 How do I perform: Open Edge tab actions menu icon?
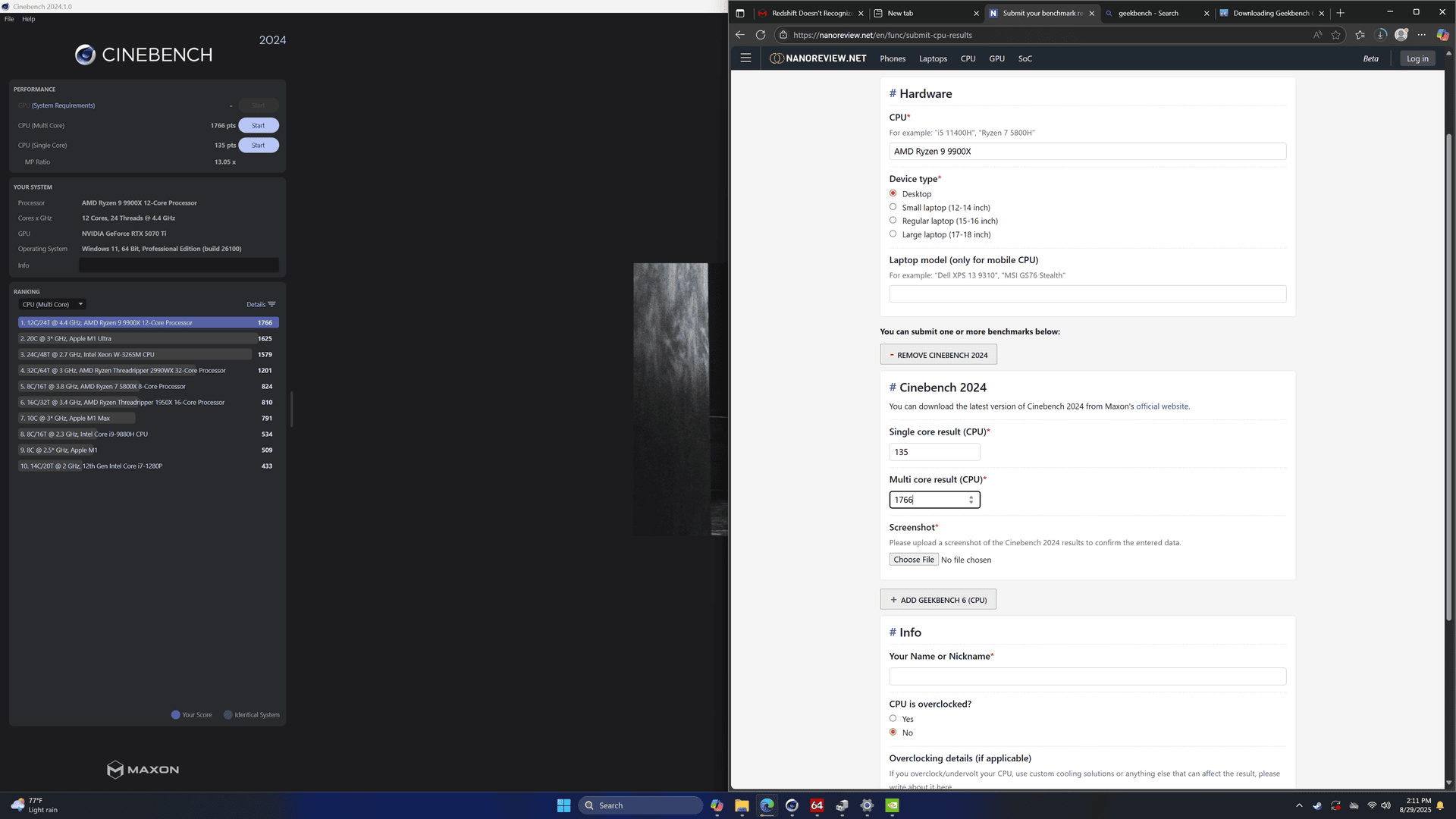point(740,13)
